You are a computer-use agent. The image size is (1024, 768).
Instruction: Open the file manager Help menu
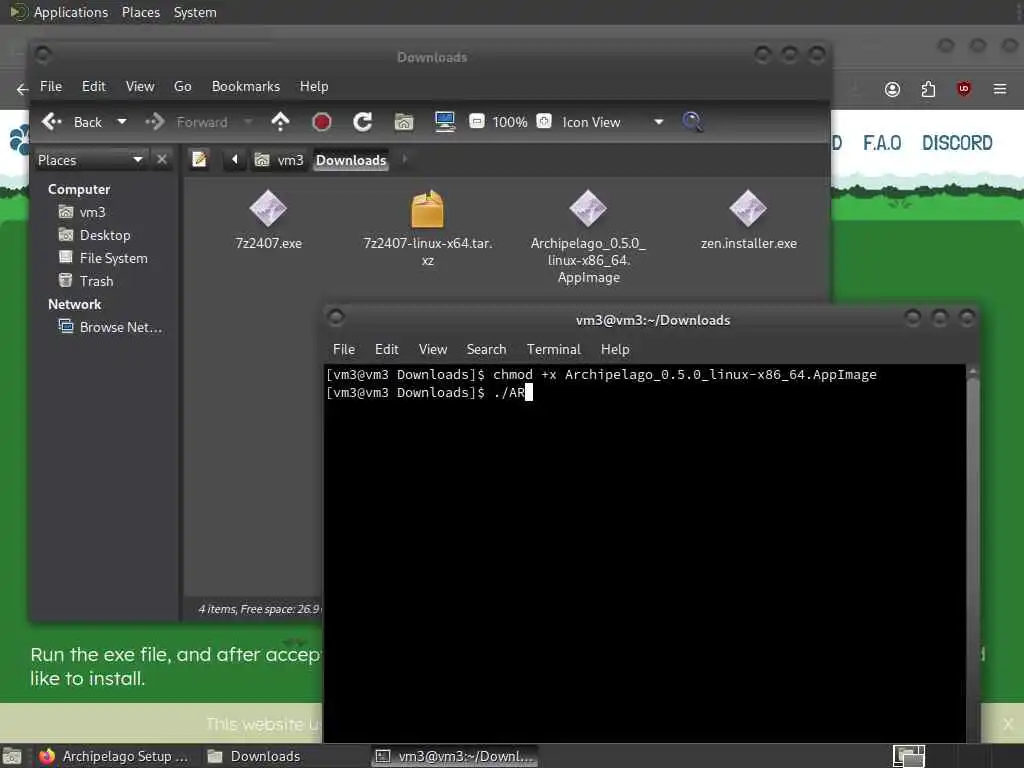[x=313, y=86]
